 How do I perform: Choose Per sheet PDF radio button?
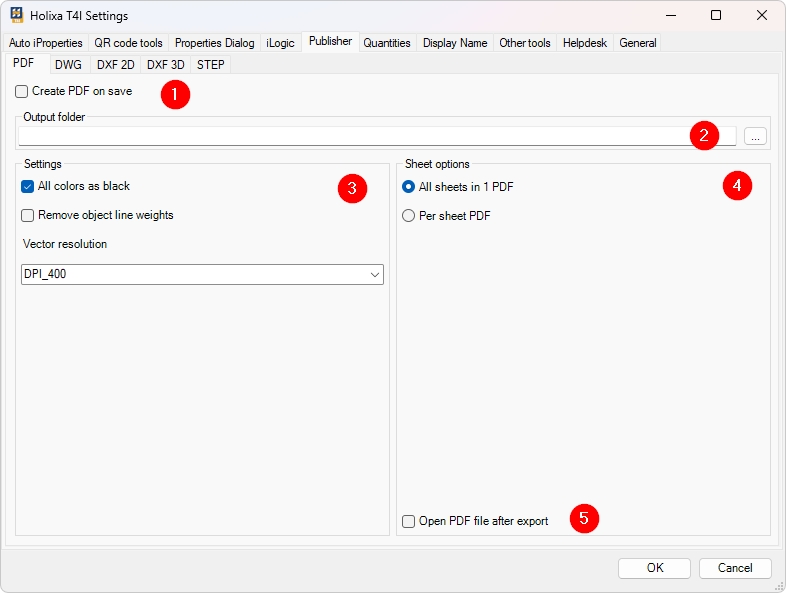(x=408, y=215)
